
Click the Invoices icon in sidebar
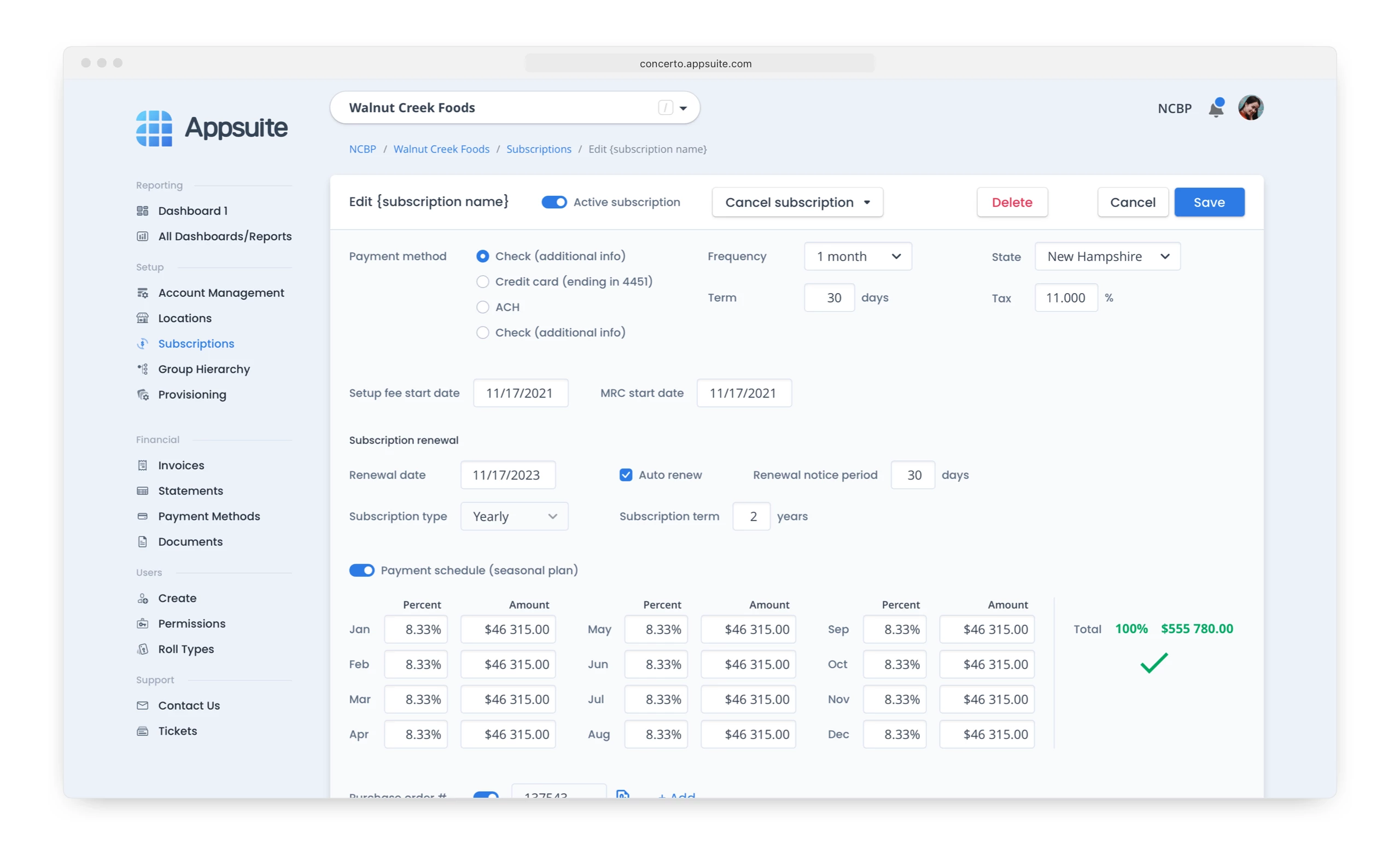(x=143, y=465)
